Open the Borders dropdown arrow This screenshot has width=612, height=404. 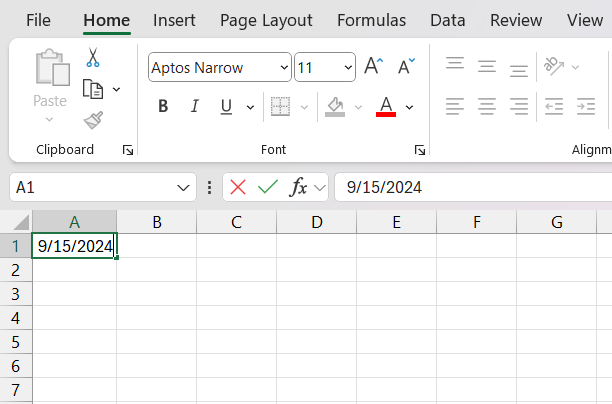[304, 107]
